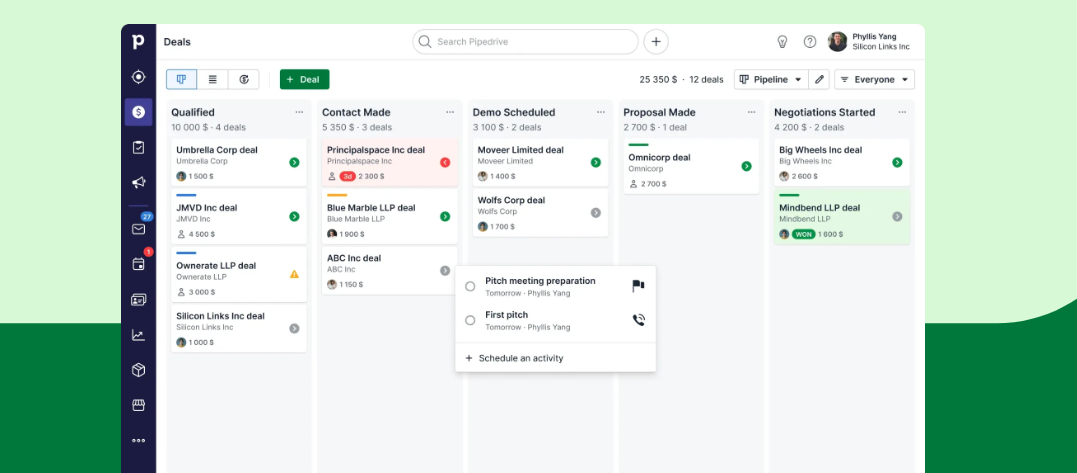Open Campaigns megaphone icon in sidebar
The width and height of the screenshot is (1077, 473).
[x=138, y=182]
